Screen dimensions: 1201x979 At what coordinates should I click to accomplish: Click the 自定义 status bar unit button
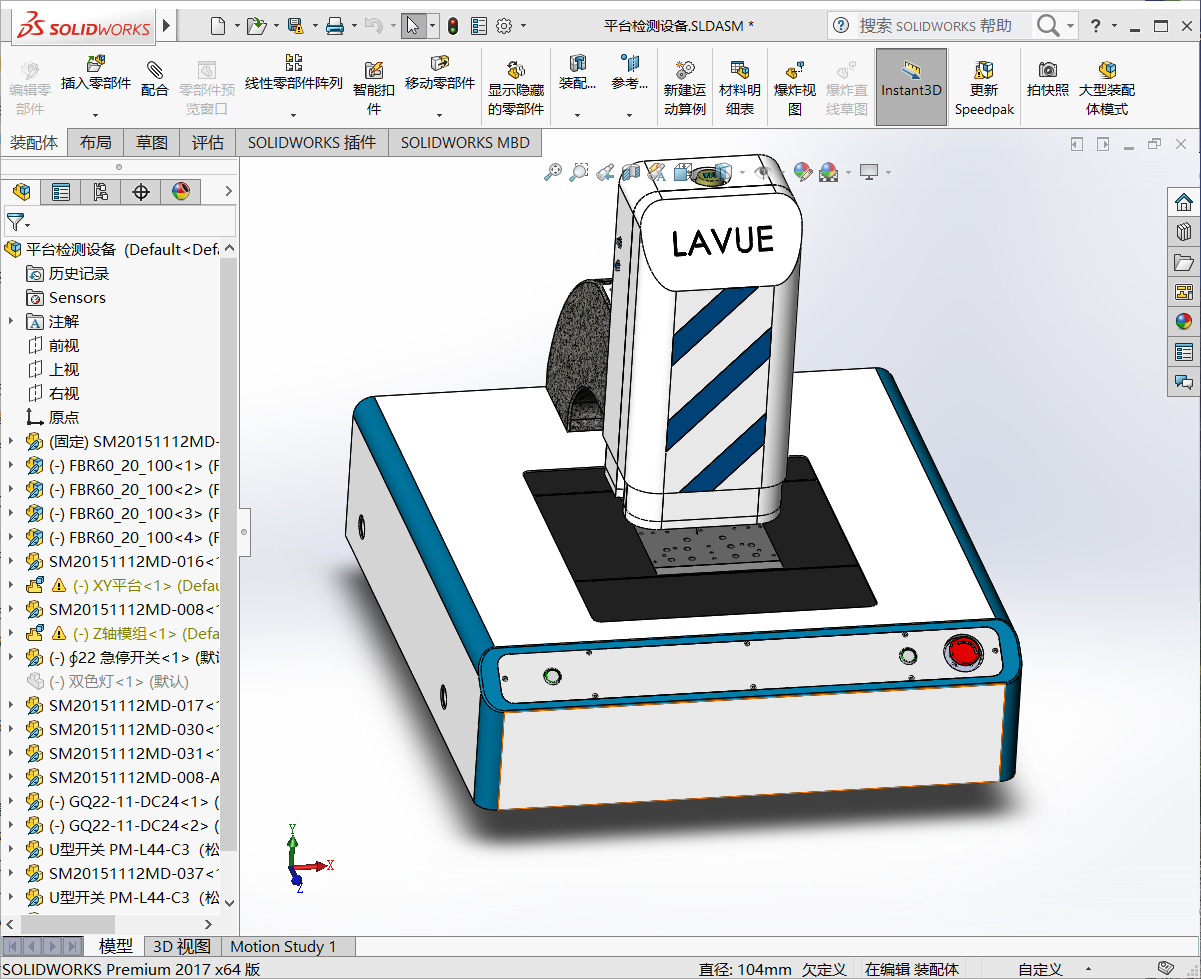coord(1040,969)
